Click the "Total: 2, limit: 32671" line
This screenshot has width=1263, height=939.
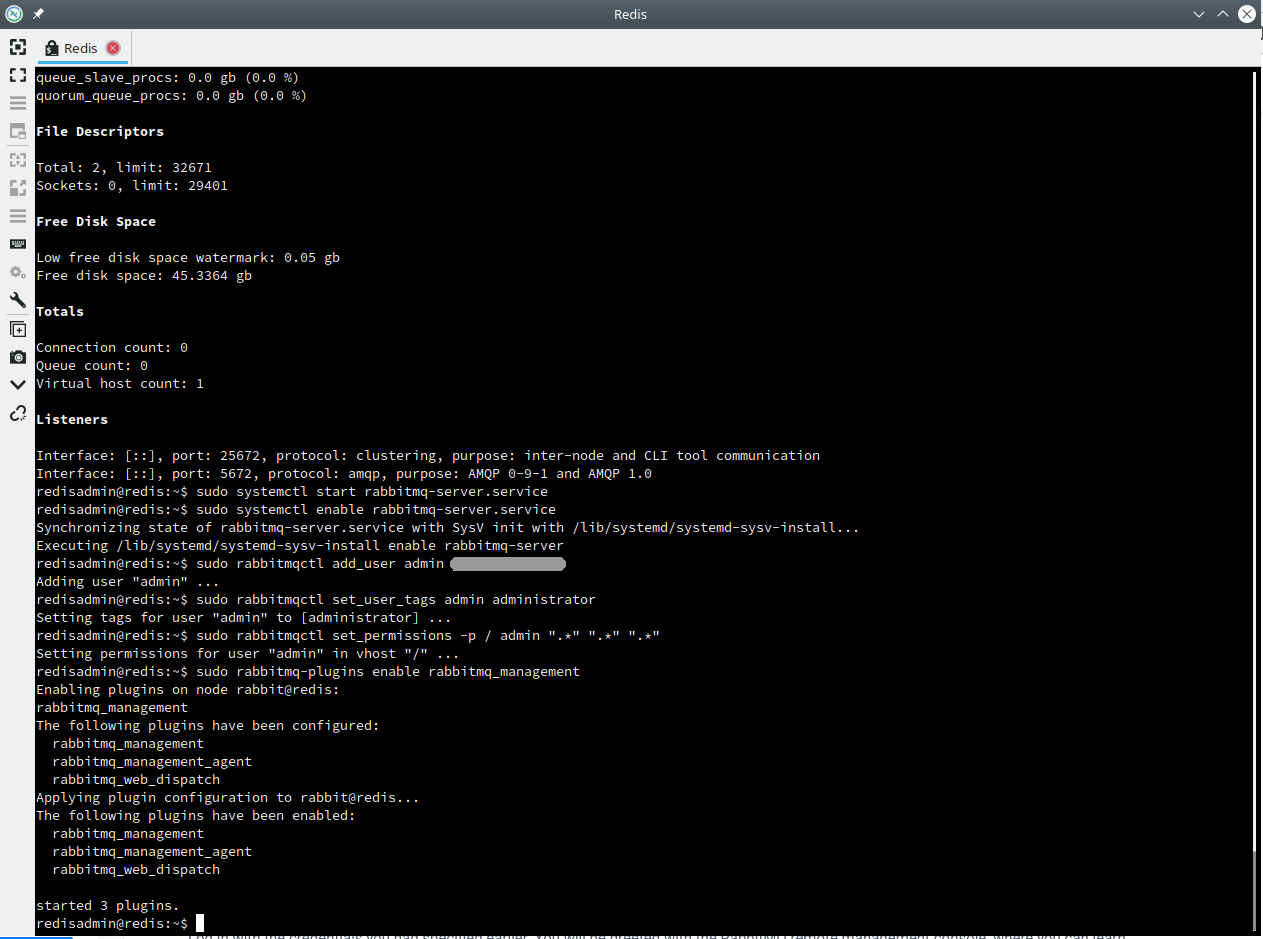point(124,168)
